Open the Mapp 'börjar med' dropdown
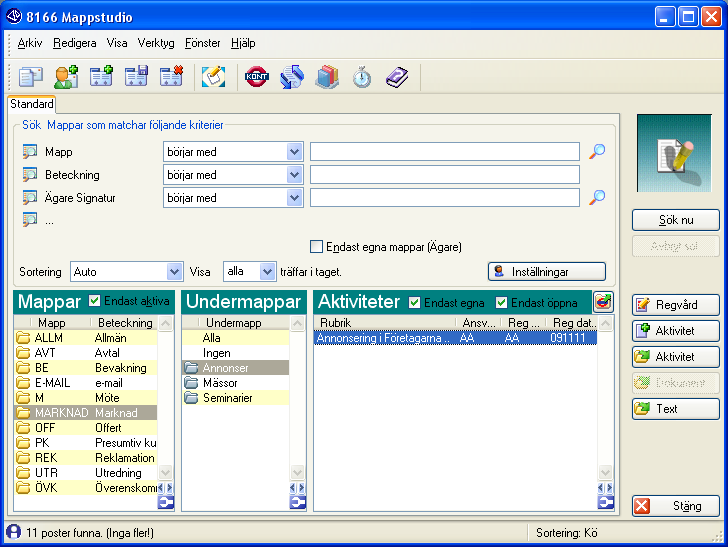The width and height of the screenshot is (728, 547). (x=294, y=152)
